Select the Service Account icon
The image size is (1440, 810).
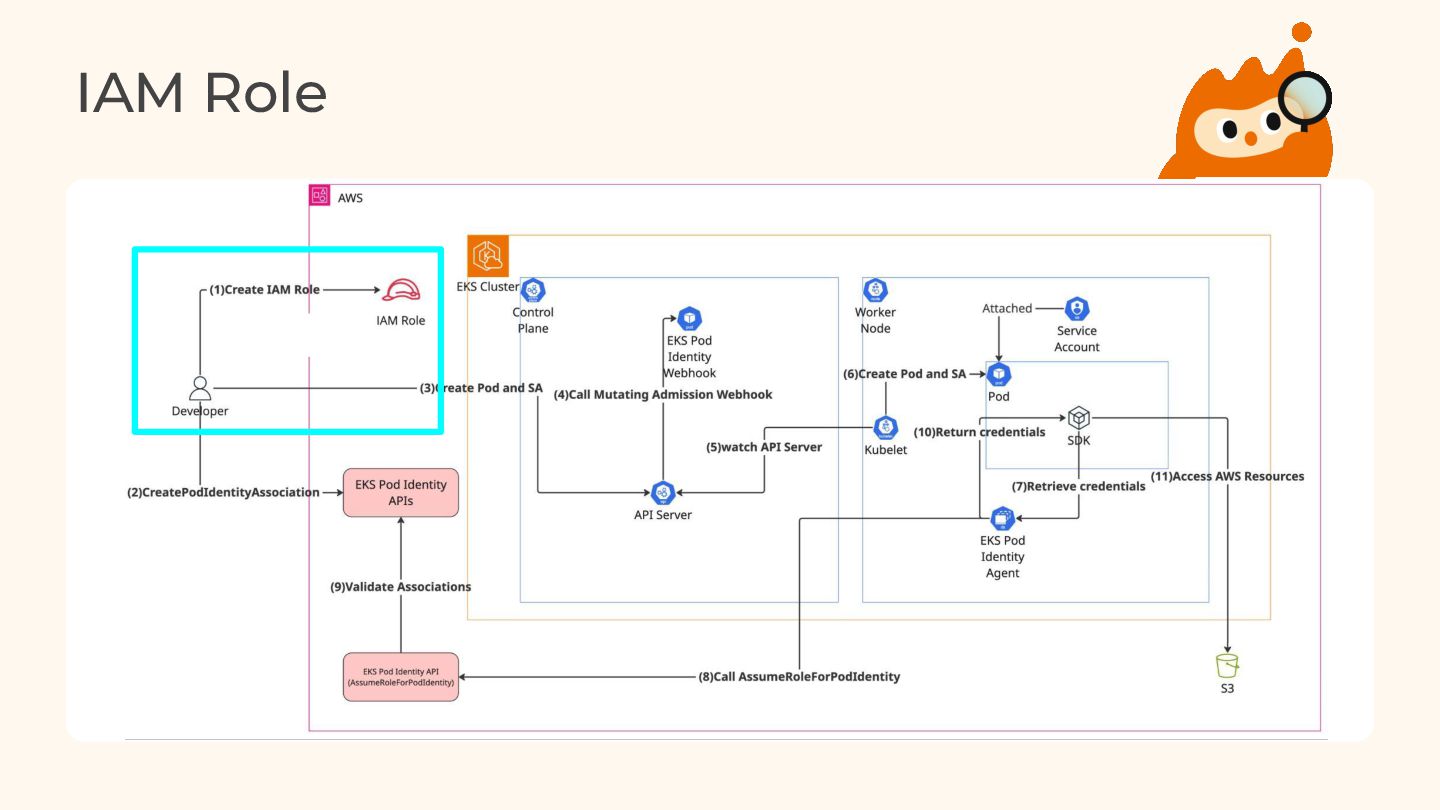(1077, 309)
